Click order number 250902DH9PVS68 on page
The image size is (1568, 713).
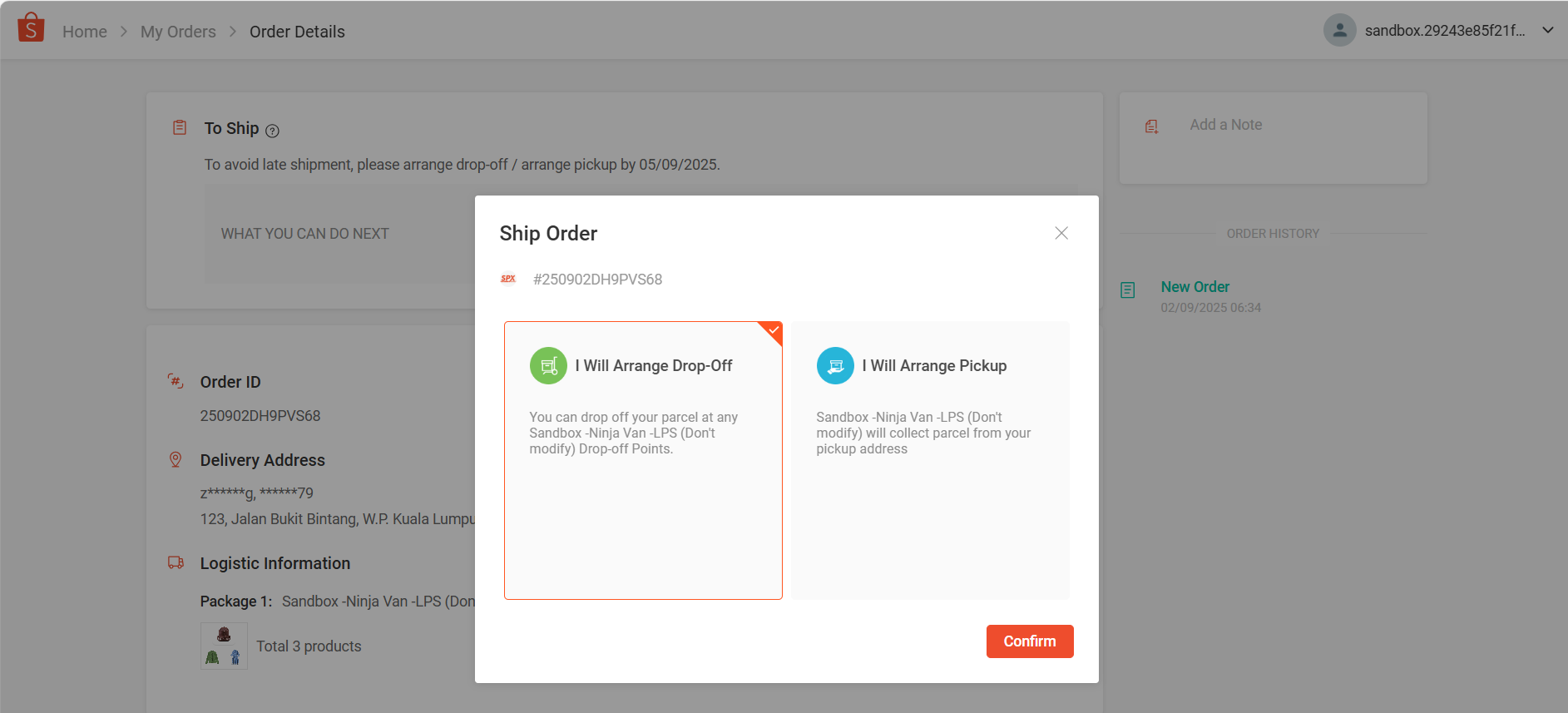[260, 416]
